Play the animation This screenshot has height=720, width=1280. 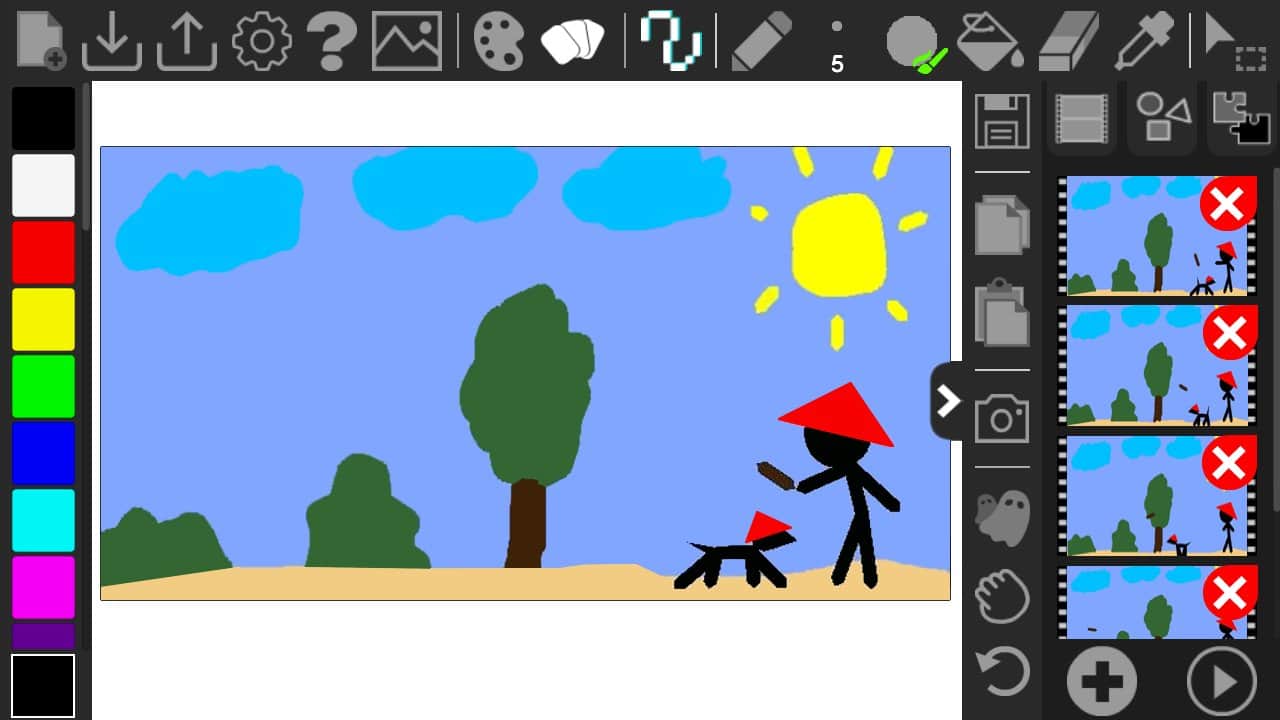[1221, 681]
